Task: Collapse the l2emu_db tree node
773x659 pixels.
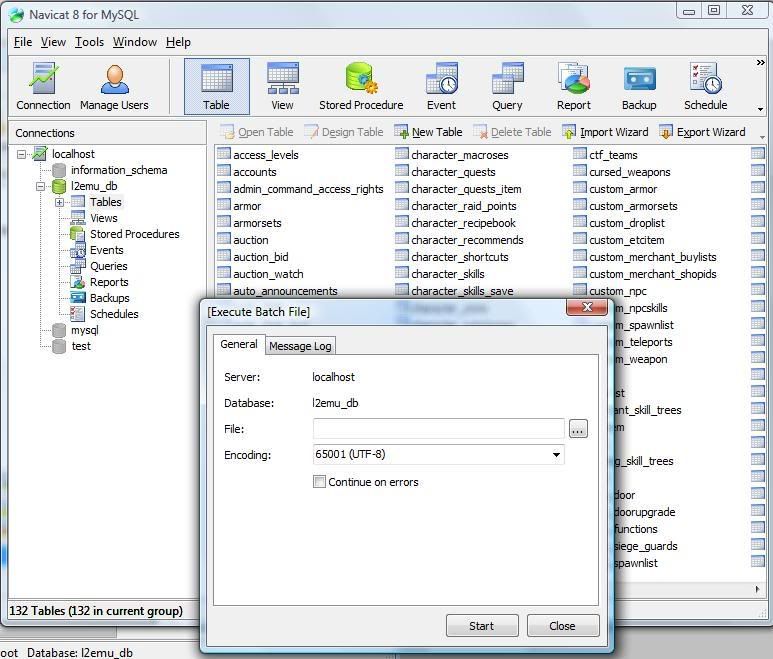Action: tap(40, 186)
